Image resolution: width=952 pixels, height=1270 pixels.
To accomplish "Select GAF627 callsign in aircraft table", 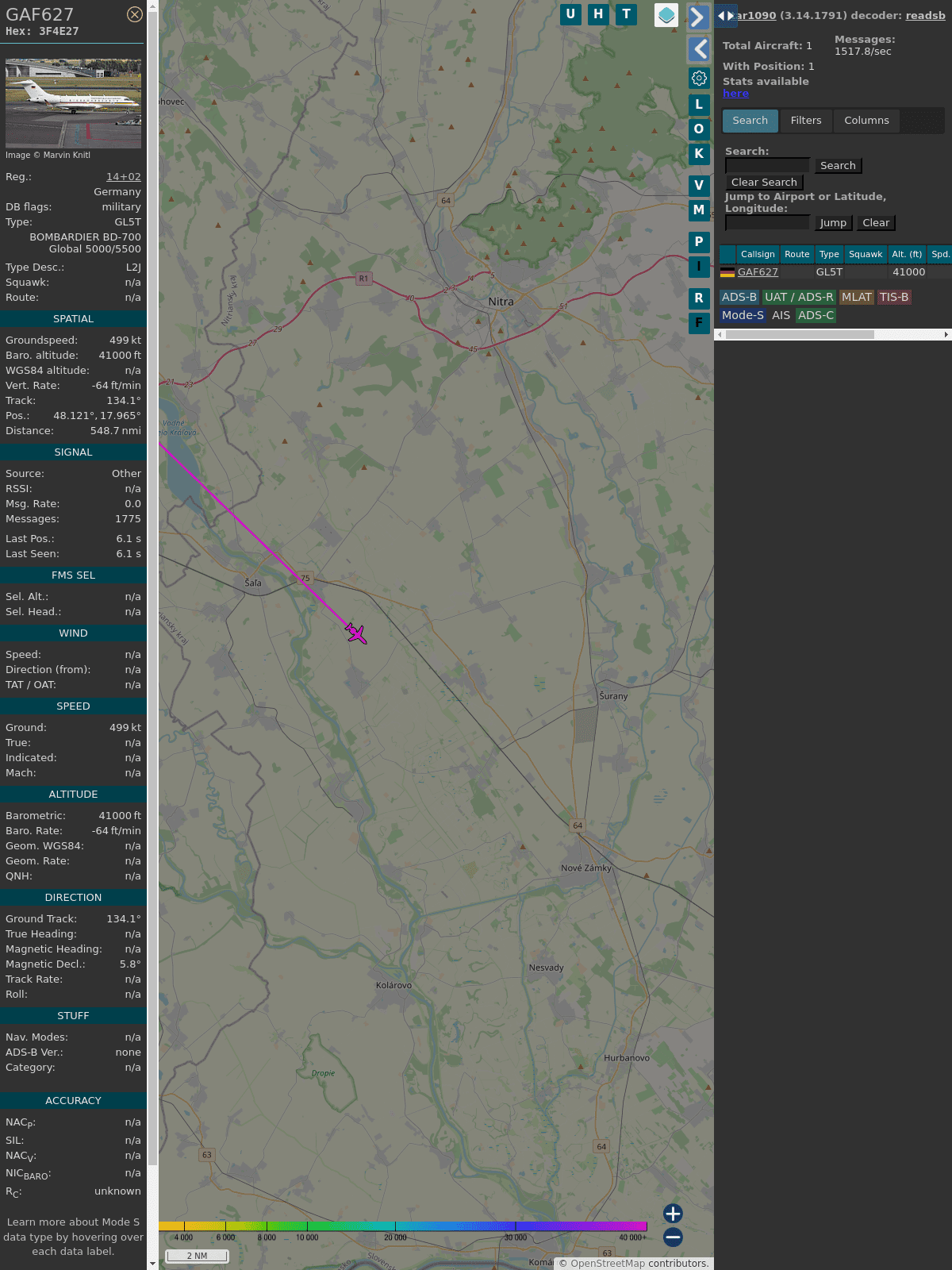I will click(x=758, y=272).
